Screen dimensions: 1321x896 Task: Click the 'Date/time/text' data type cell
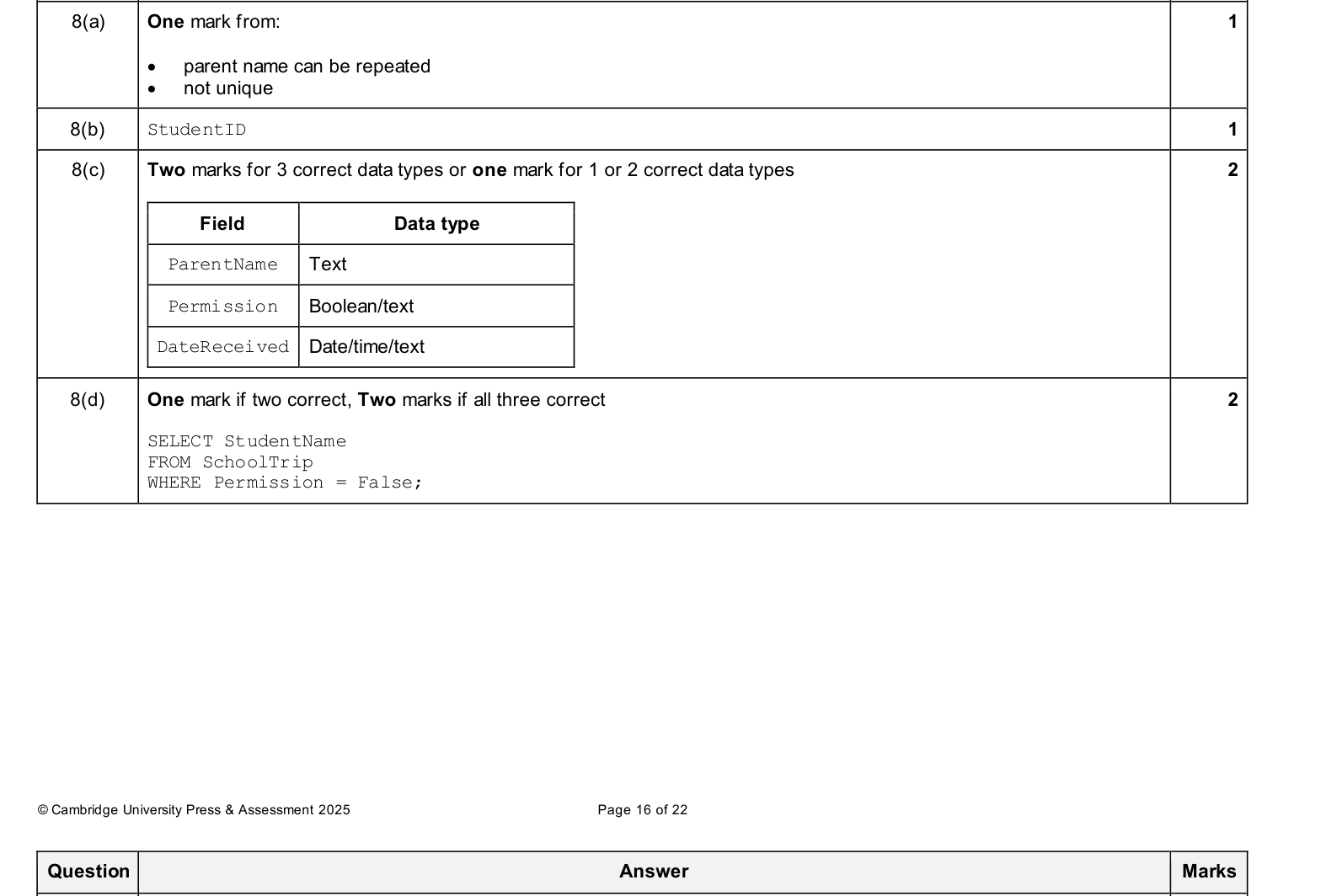(x=436, y=347)
